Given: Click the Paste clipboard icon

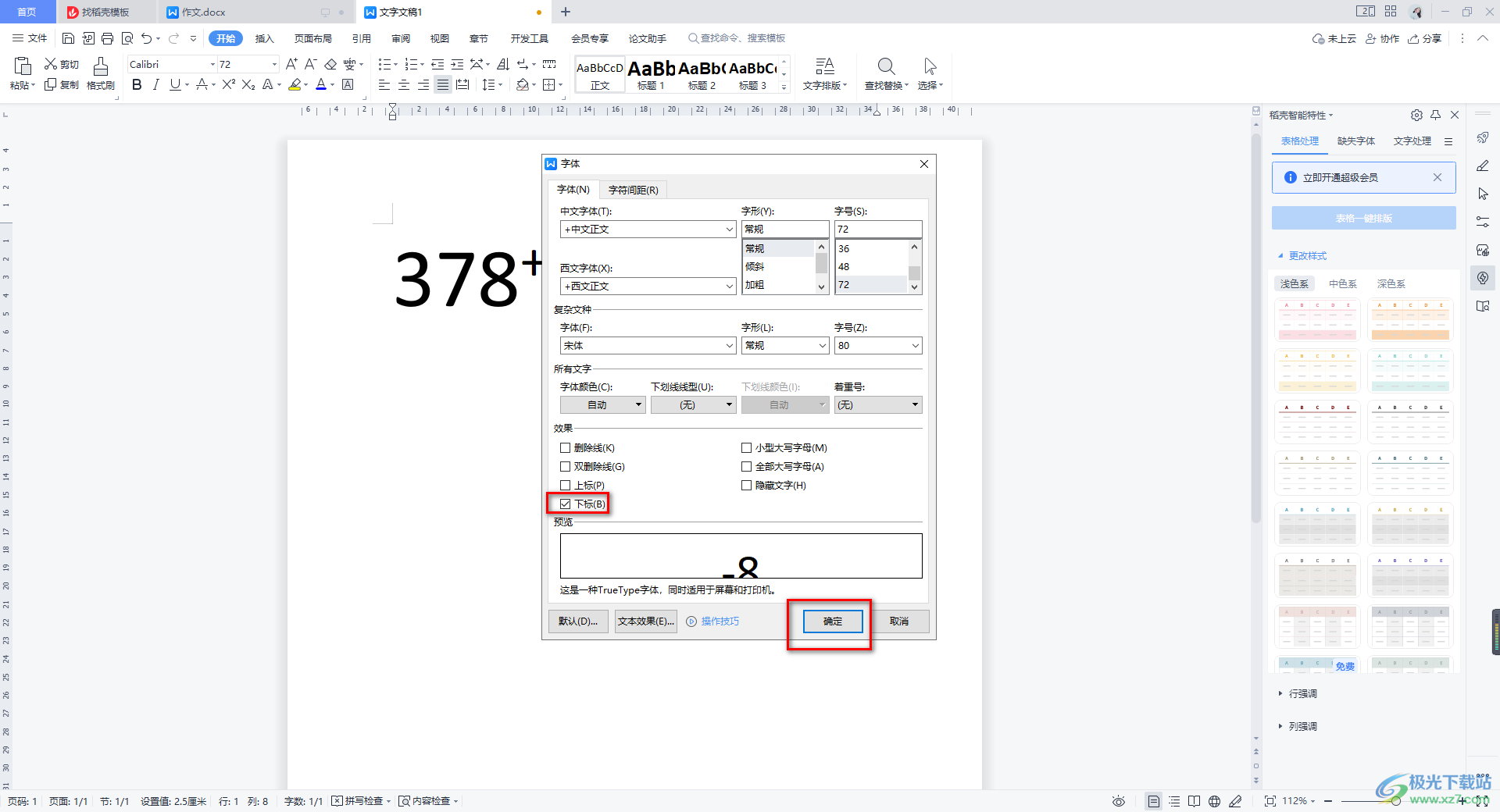Looking at the screenshot, I should (23, 66).
